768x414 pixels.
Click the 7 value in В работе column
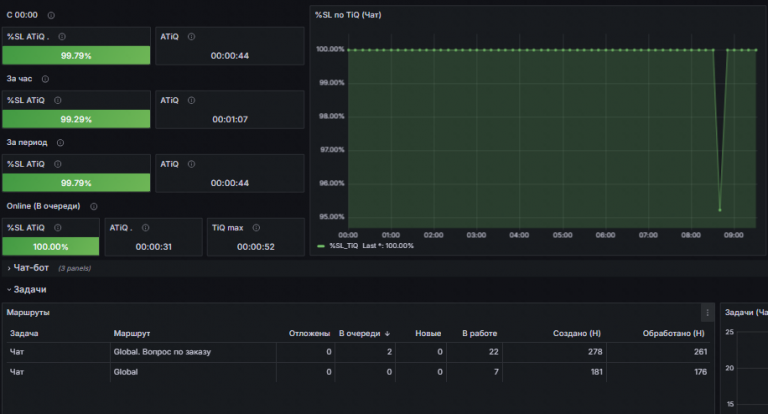(x=496, y=372)
